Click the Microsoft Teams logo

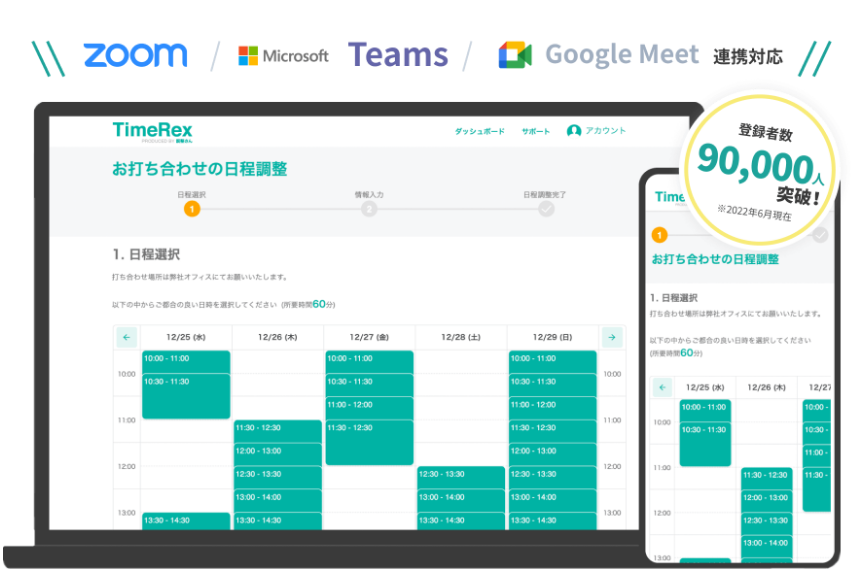(x=343, y=55)
